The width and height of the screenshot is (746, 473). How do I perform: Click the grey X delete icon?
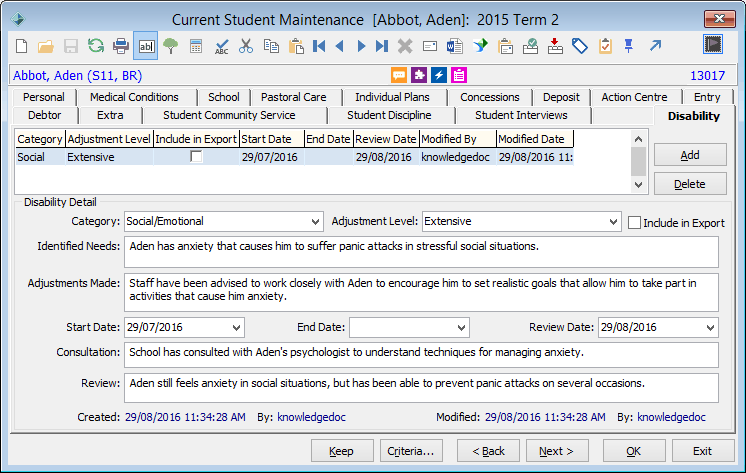click(405, 46)
